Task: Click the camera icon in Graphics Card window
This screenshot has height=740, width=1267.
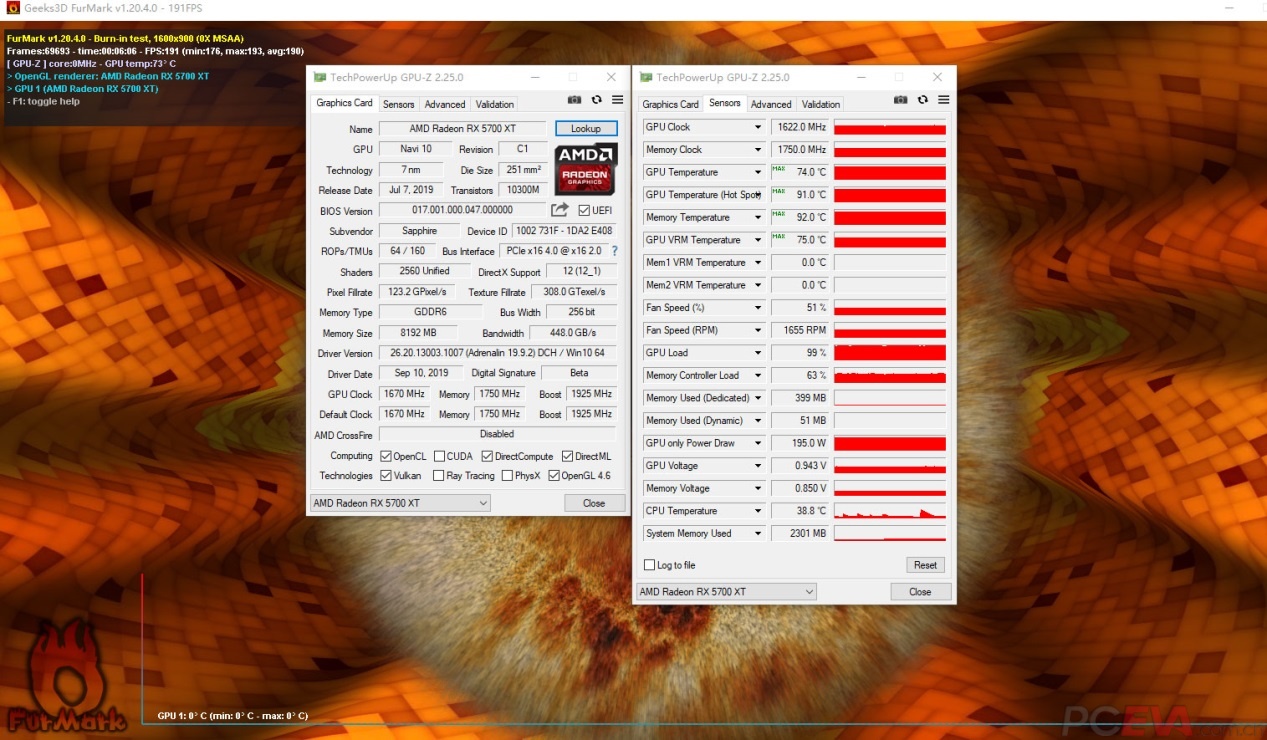Action: click(574, 100)
